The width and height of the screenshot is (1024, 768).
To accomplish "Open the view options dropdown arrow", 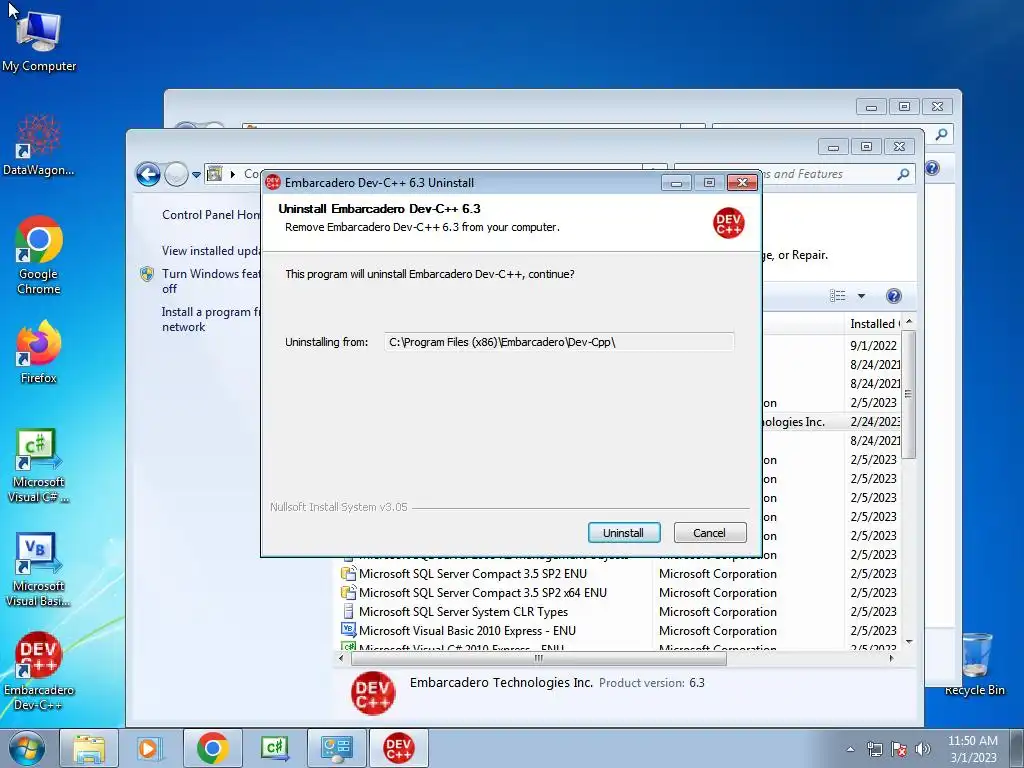I will point(861,296).
